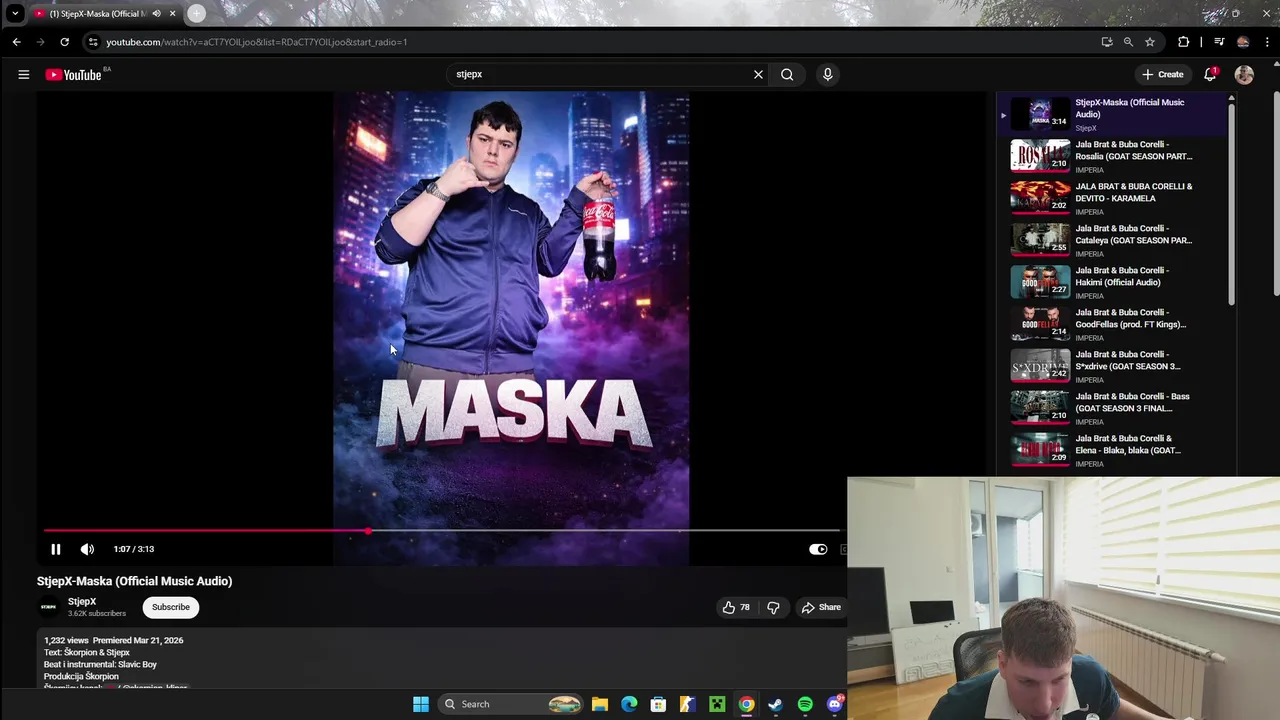Go to YouTube home via logo
The width and height of the screenshot is (1280, 720).
click(74, 75)
